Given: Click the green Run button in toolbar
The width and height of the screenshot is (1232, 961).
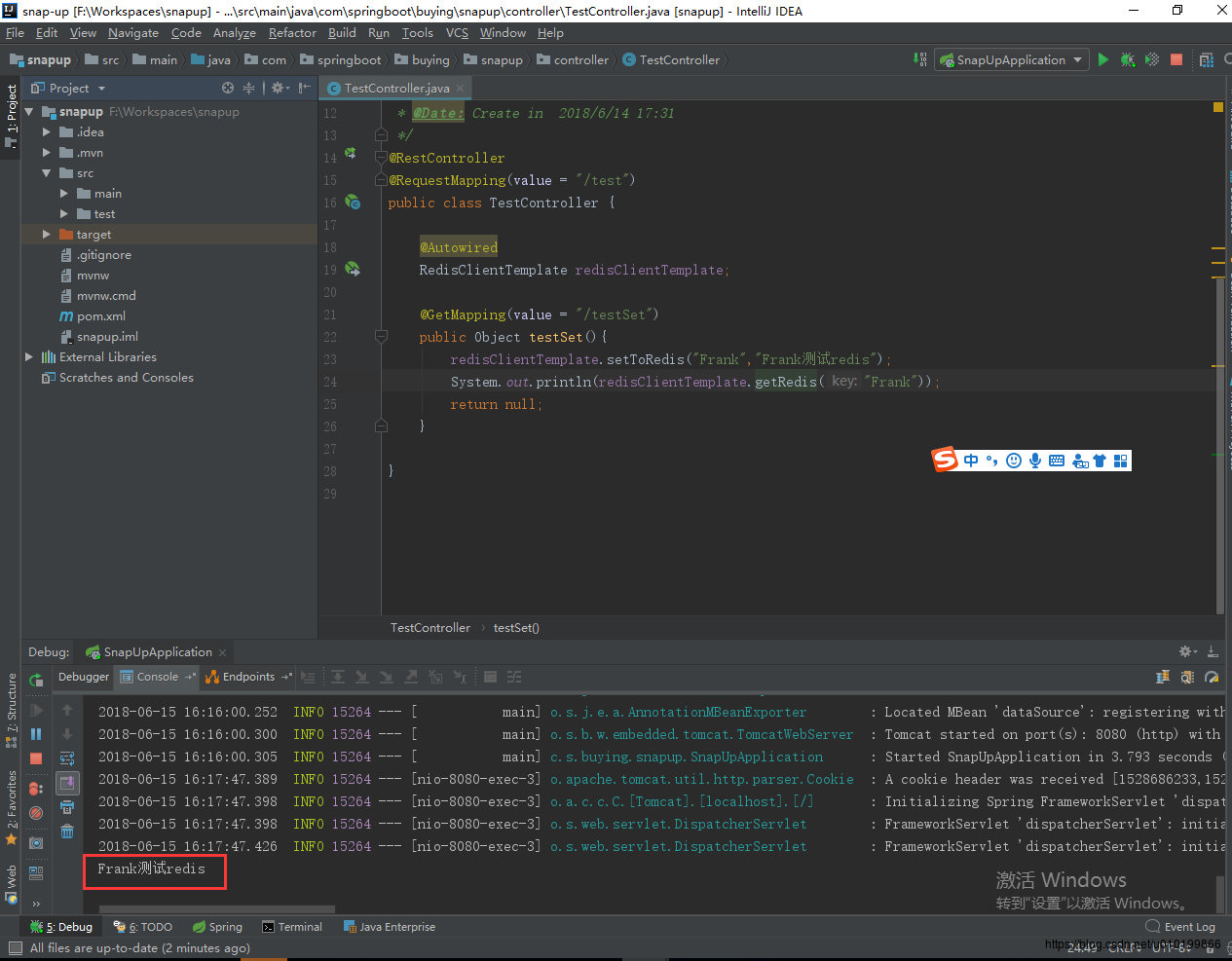Looking at the screenshot, I should tap(1102, 59).
